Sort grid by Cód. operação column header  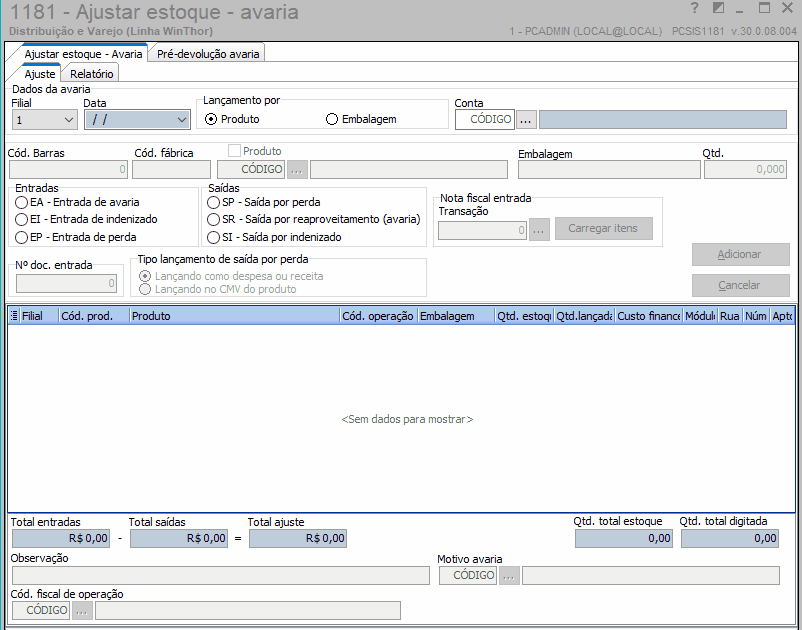click(x=378, y=316)
